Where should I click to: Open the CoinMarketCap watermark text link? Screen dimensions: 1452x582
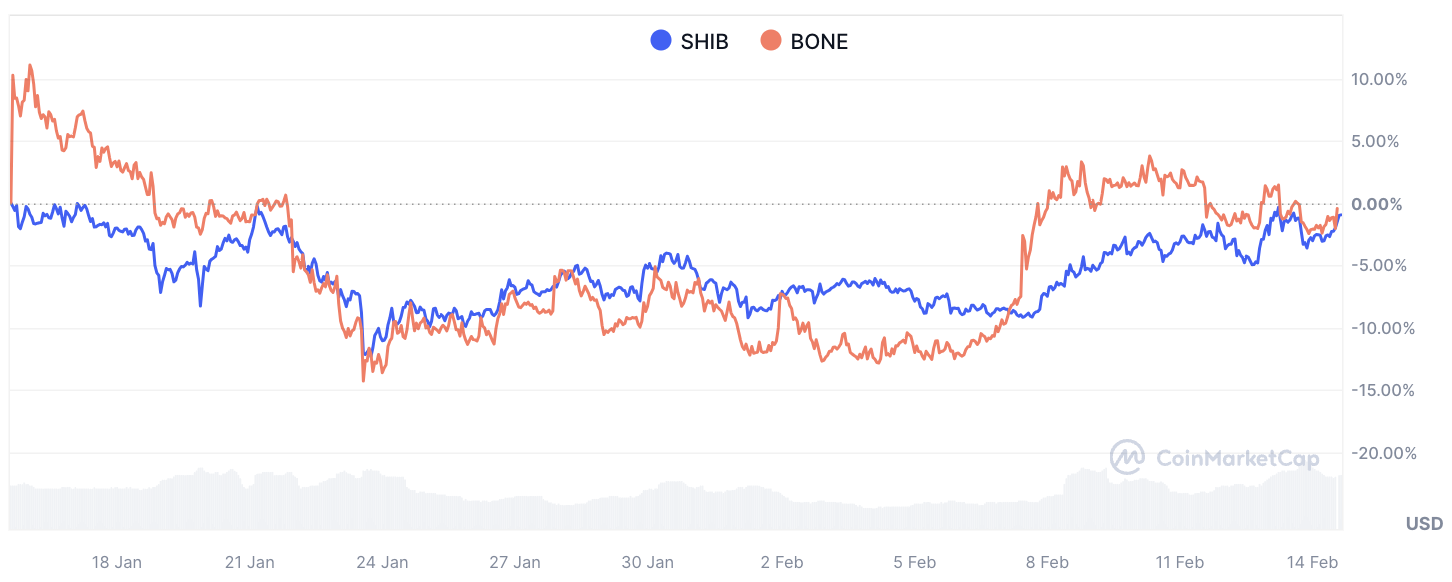tap(1237, 459)
